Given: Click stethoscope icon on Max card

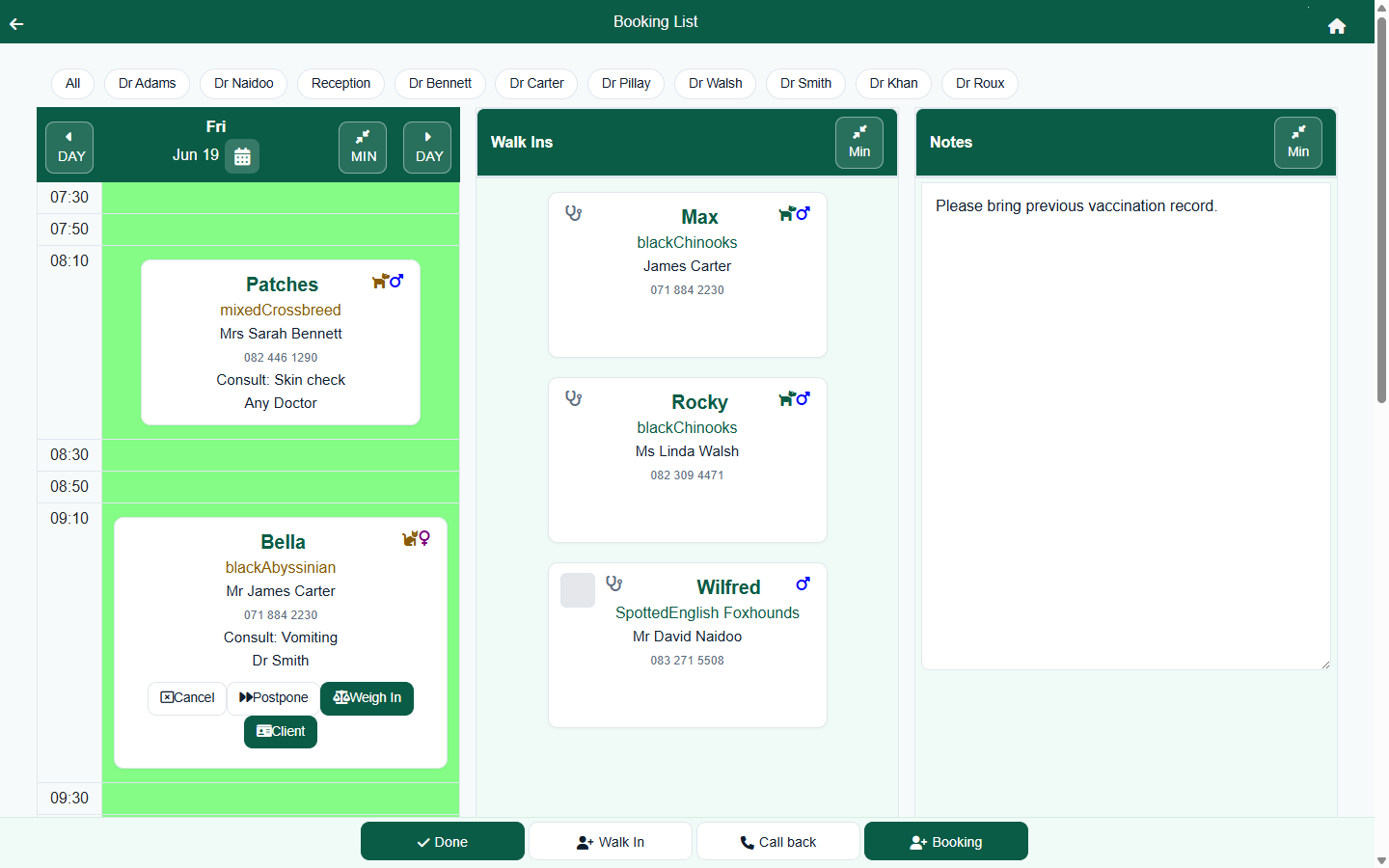Looking at the screenshot, I should 574,213.
